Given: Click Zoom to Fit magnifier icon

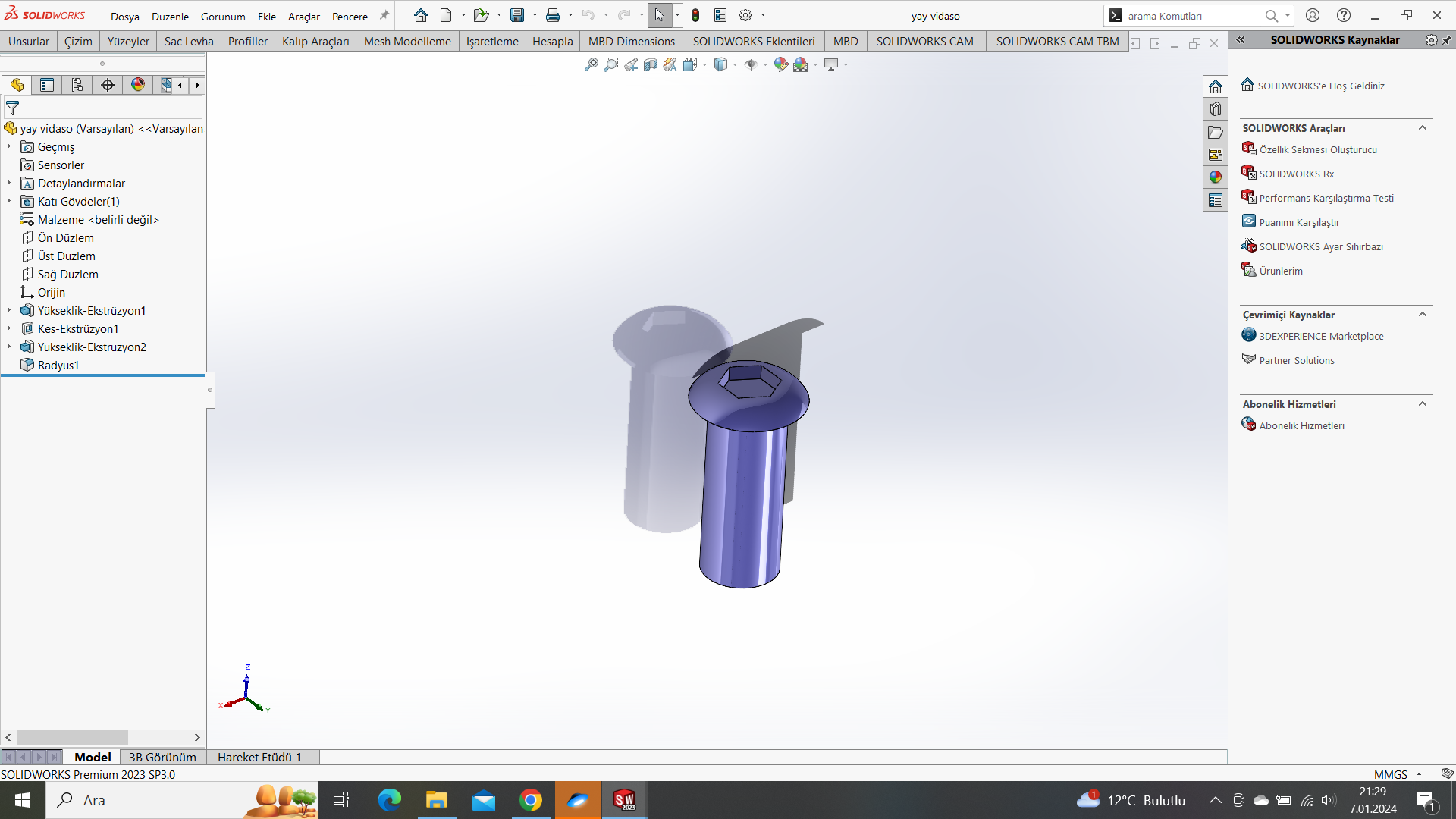Looking at the screenshot, I should coord(591,65).
